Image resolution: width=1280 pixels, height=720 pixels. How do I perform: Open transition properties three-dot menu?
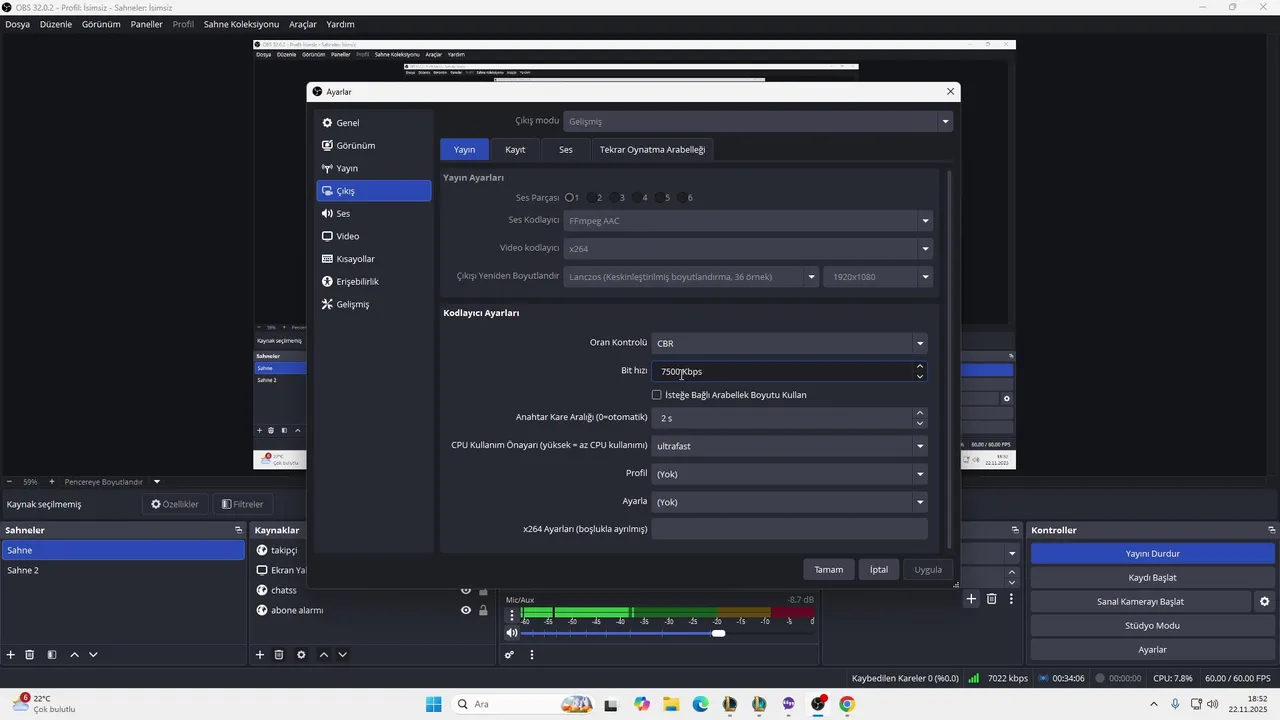pyautogui.click(x=1012, y=599)
